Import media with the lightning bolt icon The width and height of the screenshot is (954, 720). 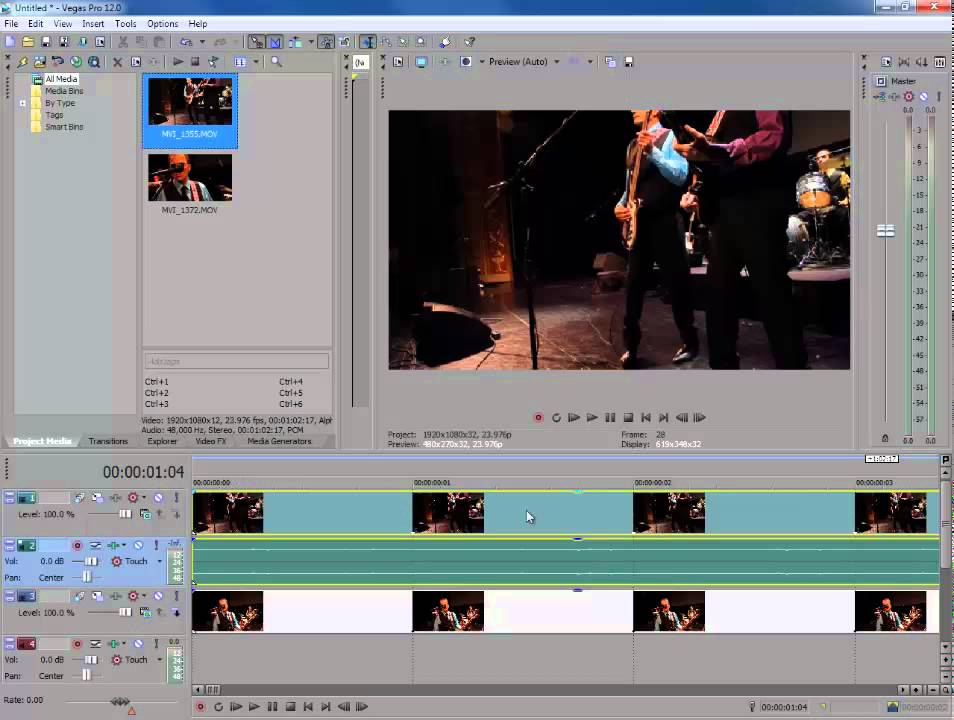click(x=22, y=62)
